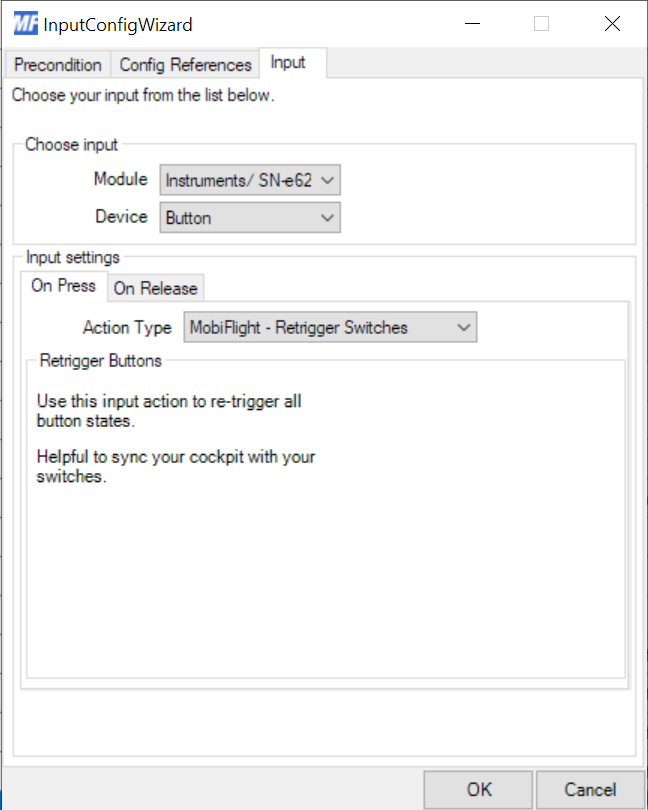Open the Config References tab
The width and height of the screenshot is (648, 810).
click(x=186, y=65)
